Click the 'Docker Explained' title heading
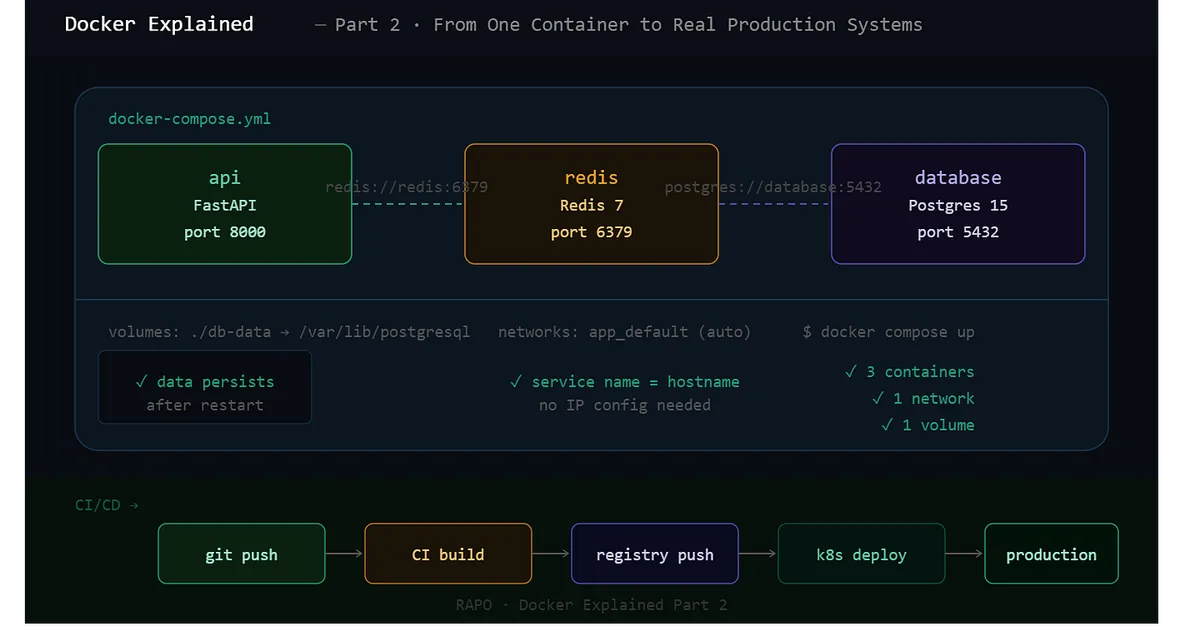 [x=158, y=24]
